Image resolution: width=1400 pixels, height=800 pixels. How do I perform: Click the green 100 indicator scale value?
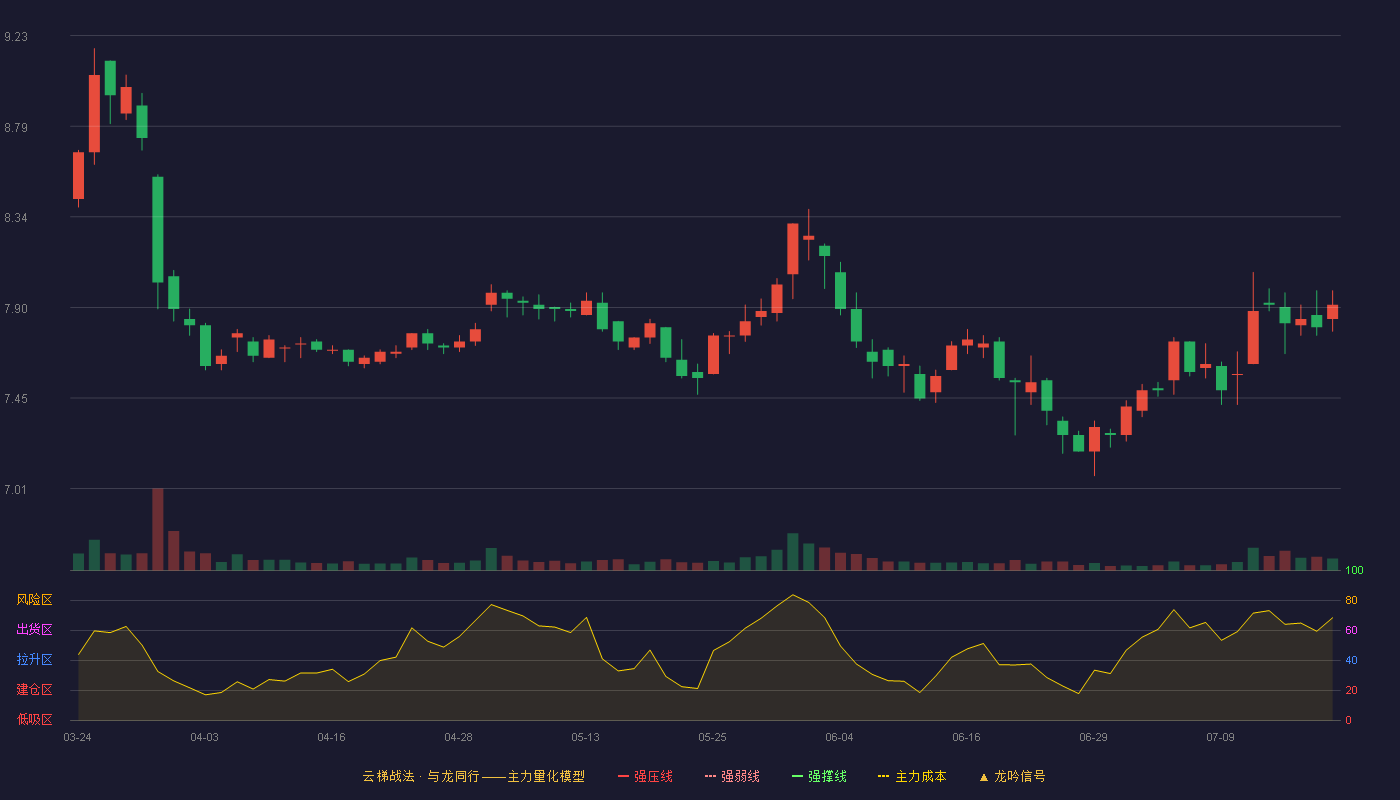tap(1354, 571)
